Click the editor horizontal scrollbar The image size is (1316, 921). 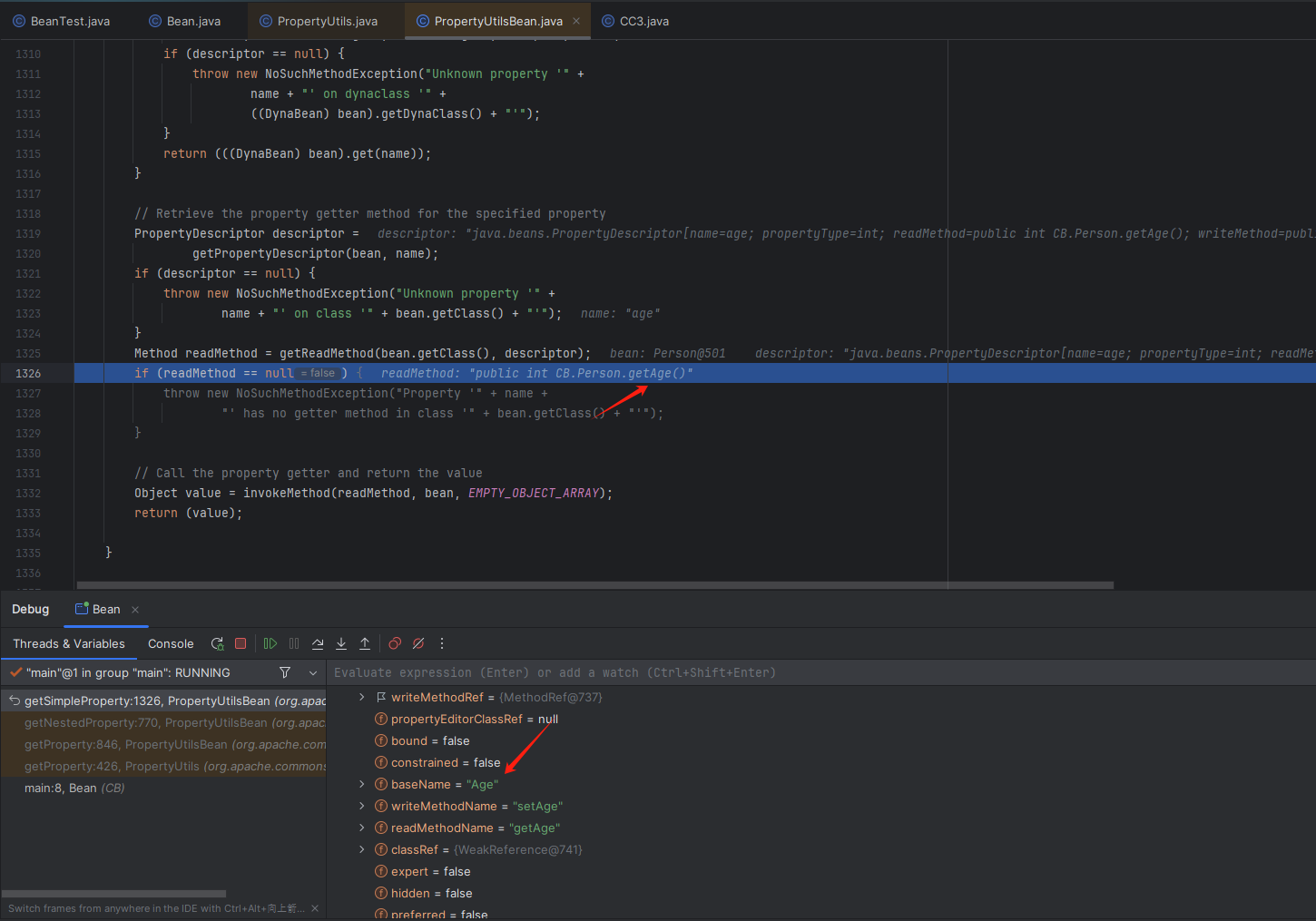(x=595, y=585)
